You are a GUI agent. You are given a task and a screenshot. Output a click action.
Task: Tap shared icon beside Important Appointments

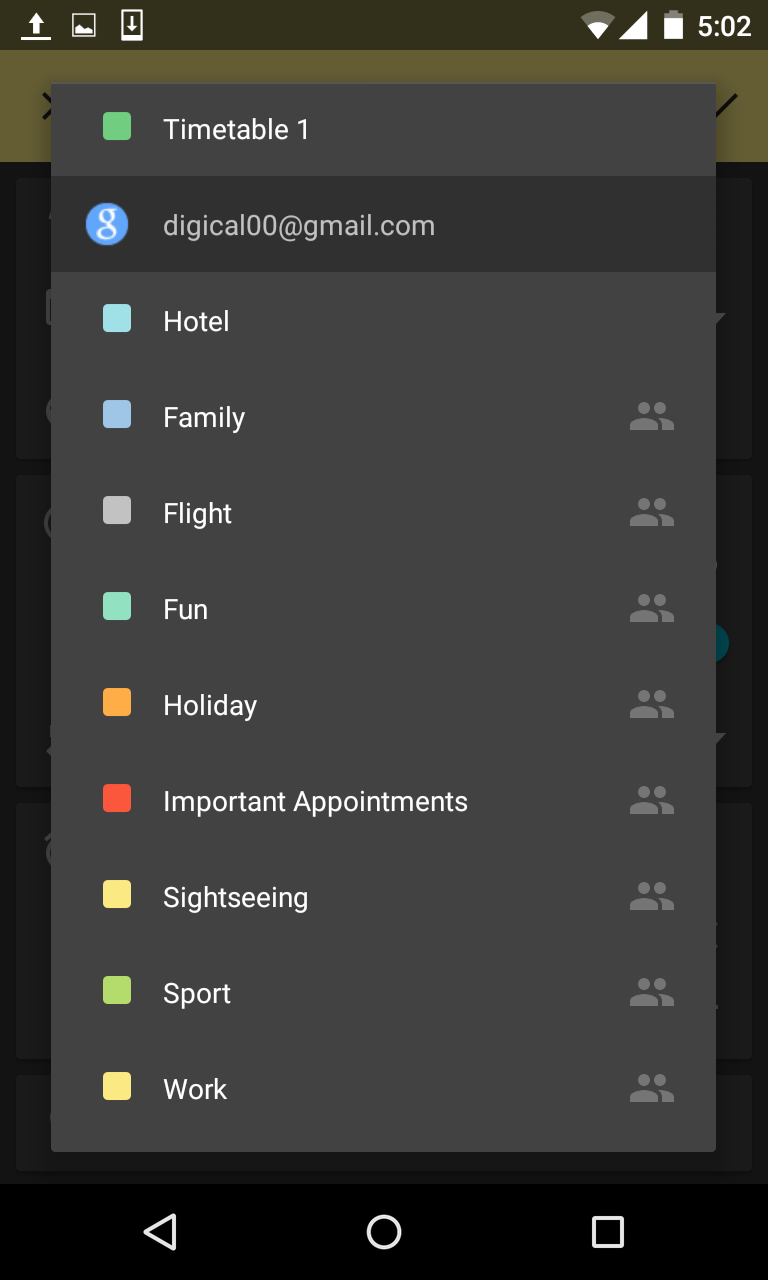[x=652, y=801]
